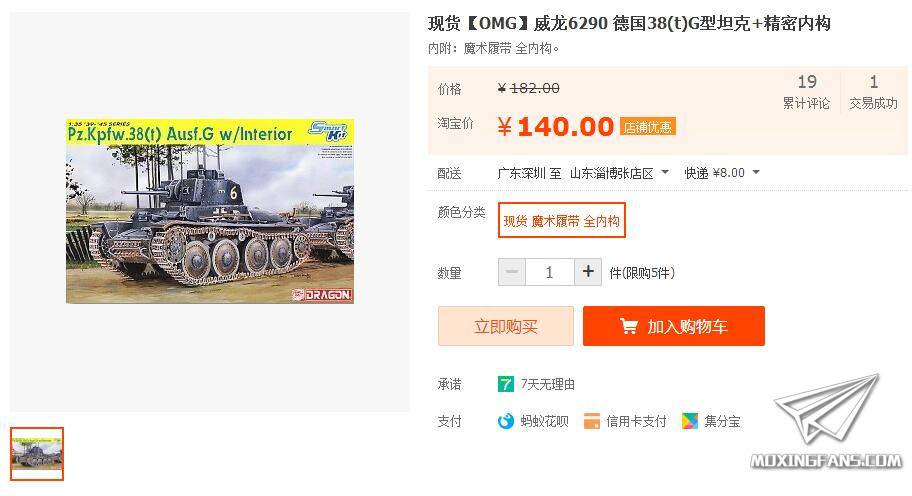Open the 19 累计评论 reviews tab

tap(806, 92)
